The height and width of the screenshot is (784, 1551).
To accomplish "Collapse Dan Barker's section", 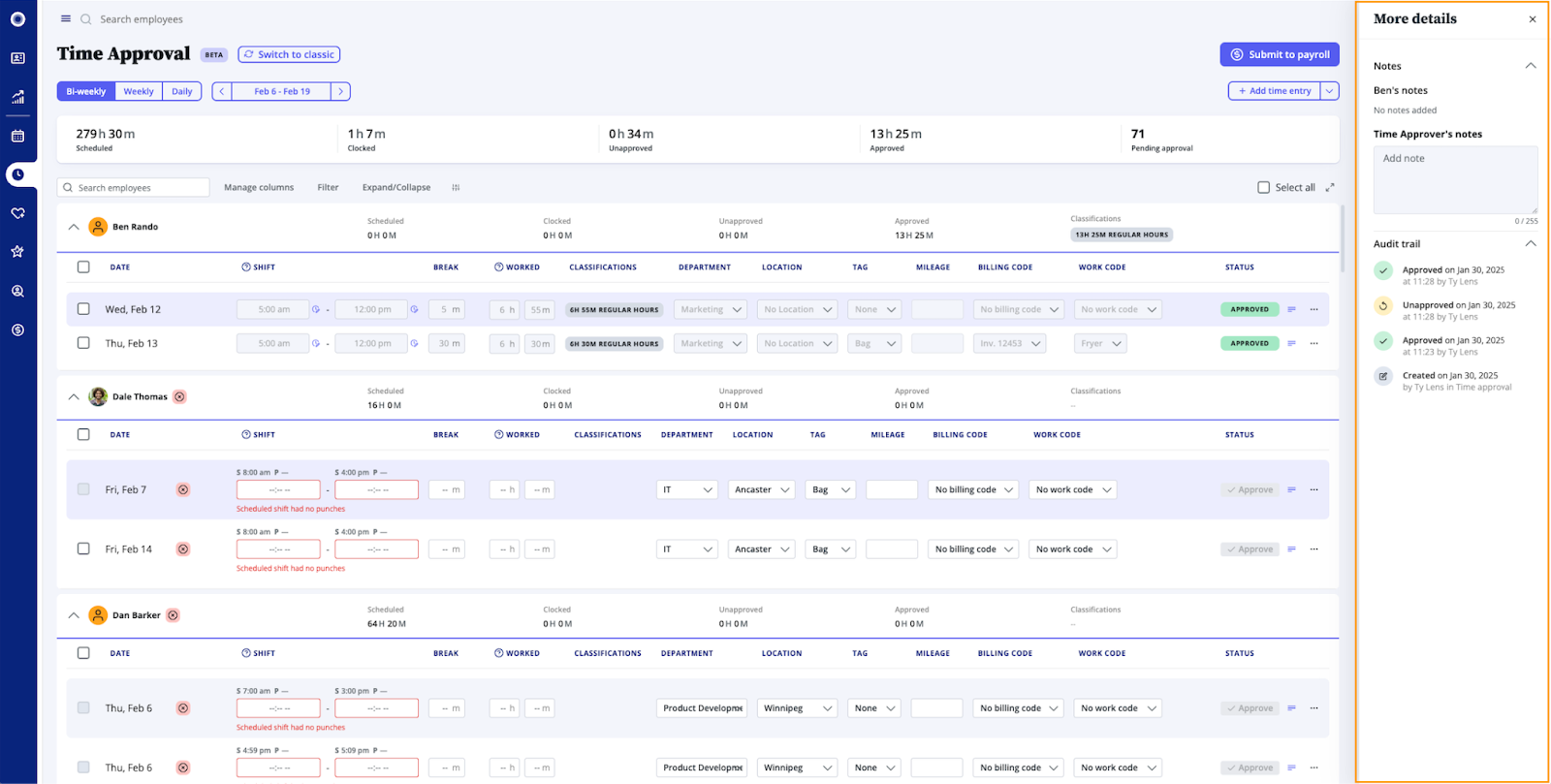I will click(74, 615).
